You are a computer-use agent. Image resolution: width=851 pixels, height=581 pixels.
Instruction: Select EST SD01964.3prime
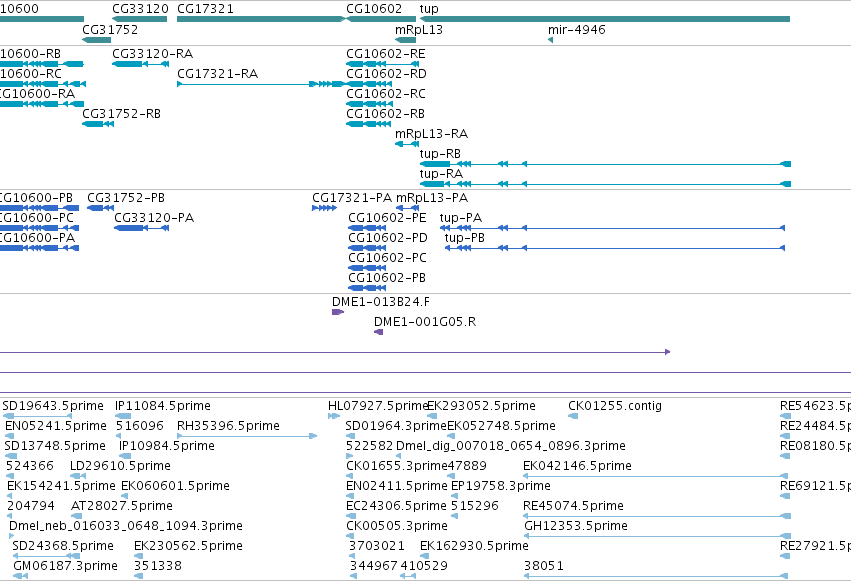pyautogui.click(x=396, y=426)
